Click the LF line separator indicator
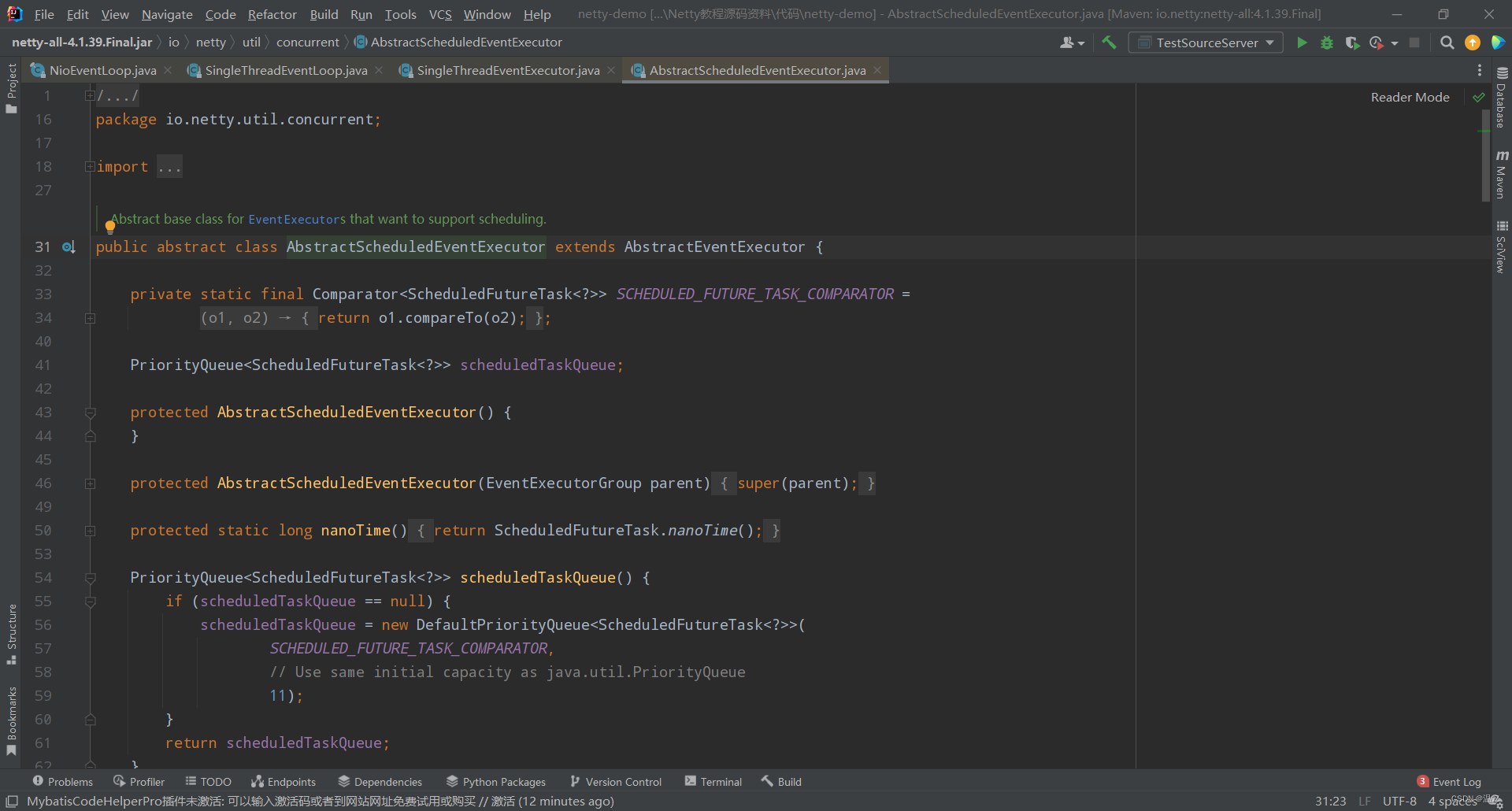1512x811 pixels. click(x=1365, y=801)
